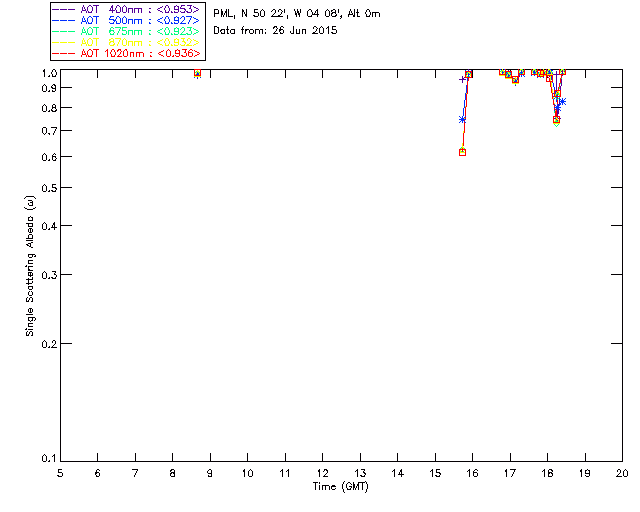Click the purple dashed line sample in legend
Image resolution: width=640 pixels, height=512 pixels.
coord(64,9)
